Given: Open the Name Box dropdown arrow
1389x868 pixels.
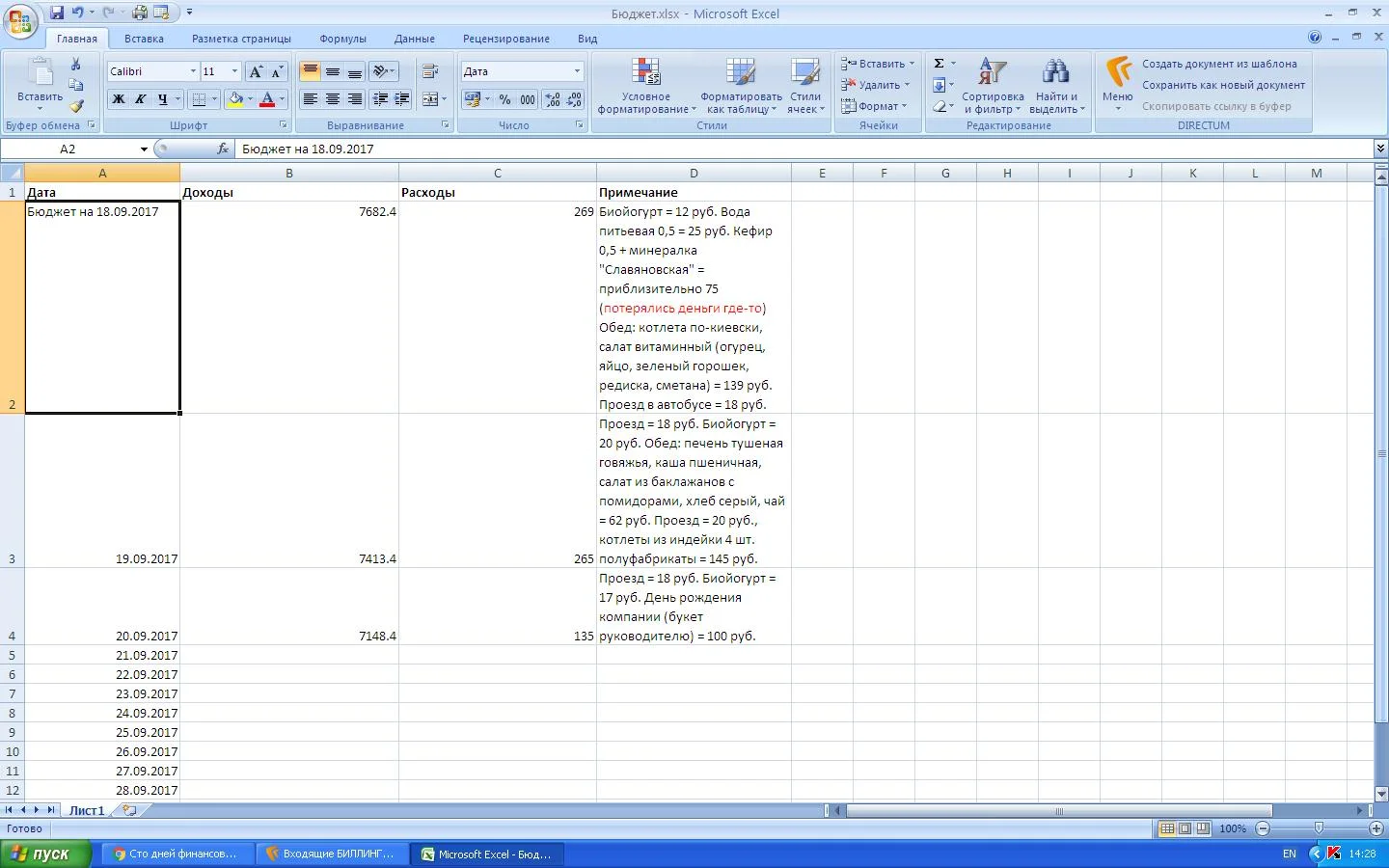Looking at the screenshot, I should [x=144, y=149].
